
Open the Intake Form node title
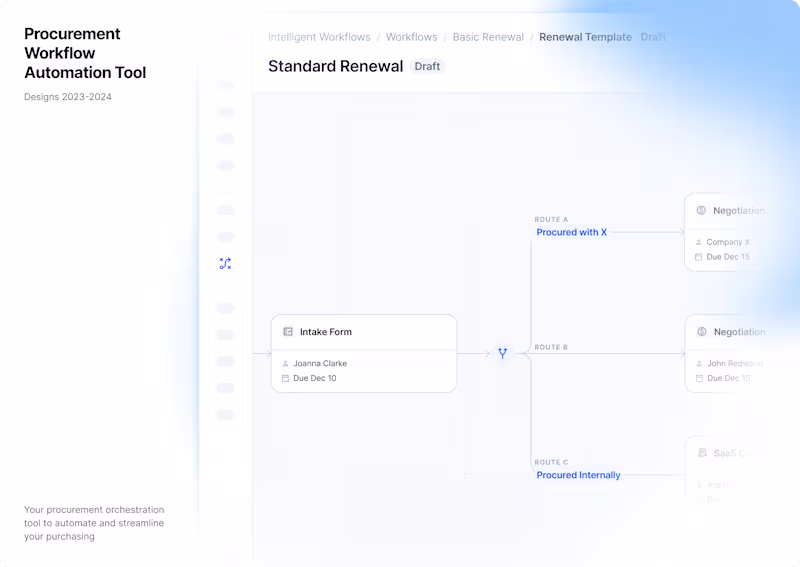click(326, 332)
